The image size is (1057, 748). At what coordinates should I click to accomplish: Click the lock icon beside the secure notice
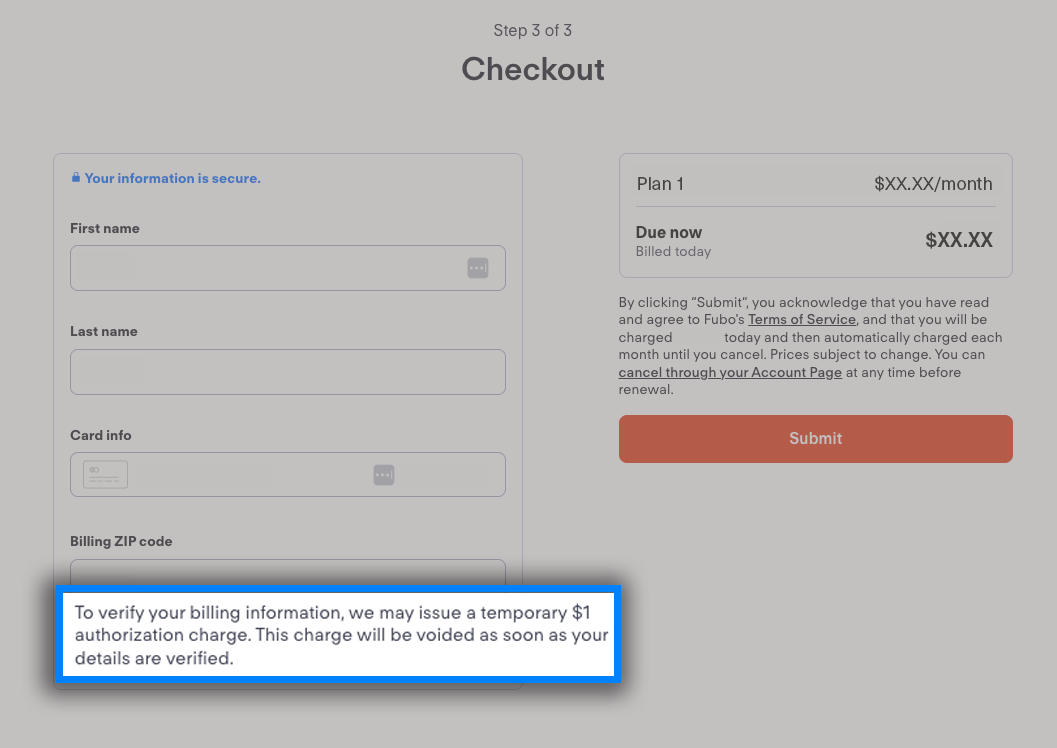(x=75, y=178)
